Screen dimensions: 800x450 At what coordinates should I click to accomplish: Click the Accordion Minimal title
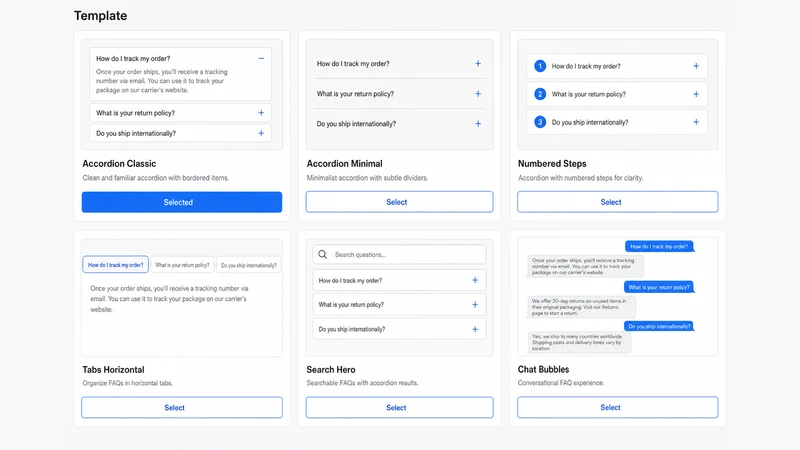click(x=344, y=164)
